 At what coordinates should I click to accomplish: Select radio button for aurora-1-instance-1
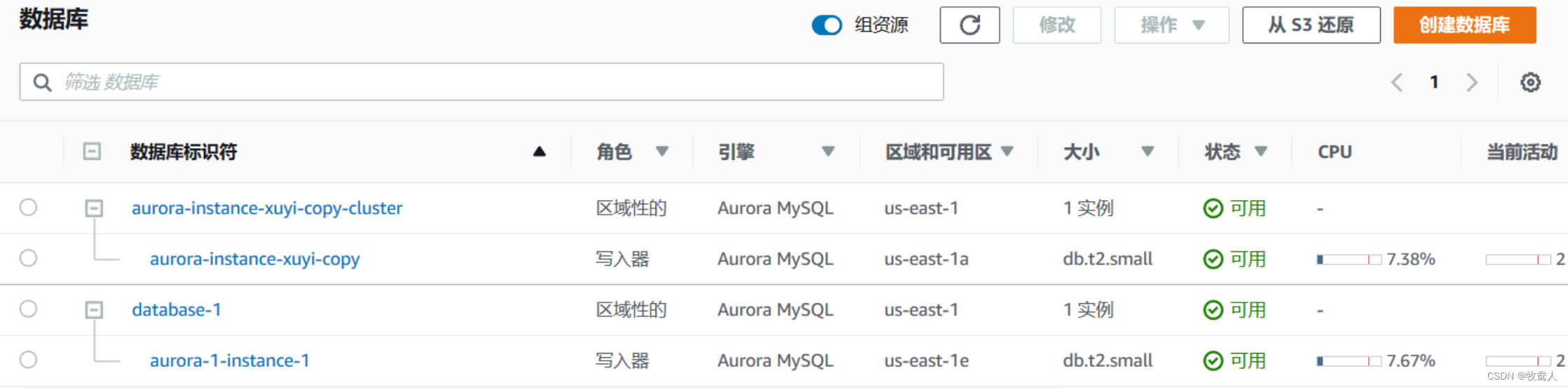click(x=28, y=360)
